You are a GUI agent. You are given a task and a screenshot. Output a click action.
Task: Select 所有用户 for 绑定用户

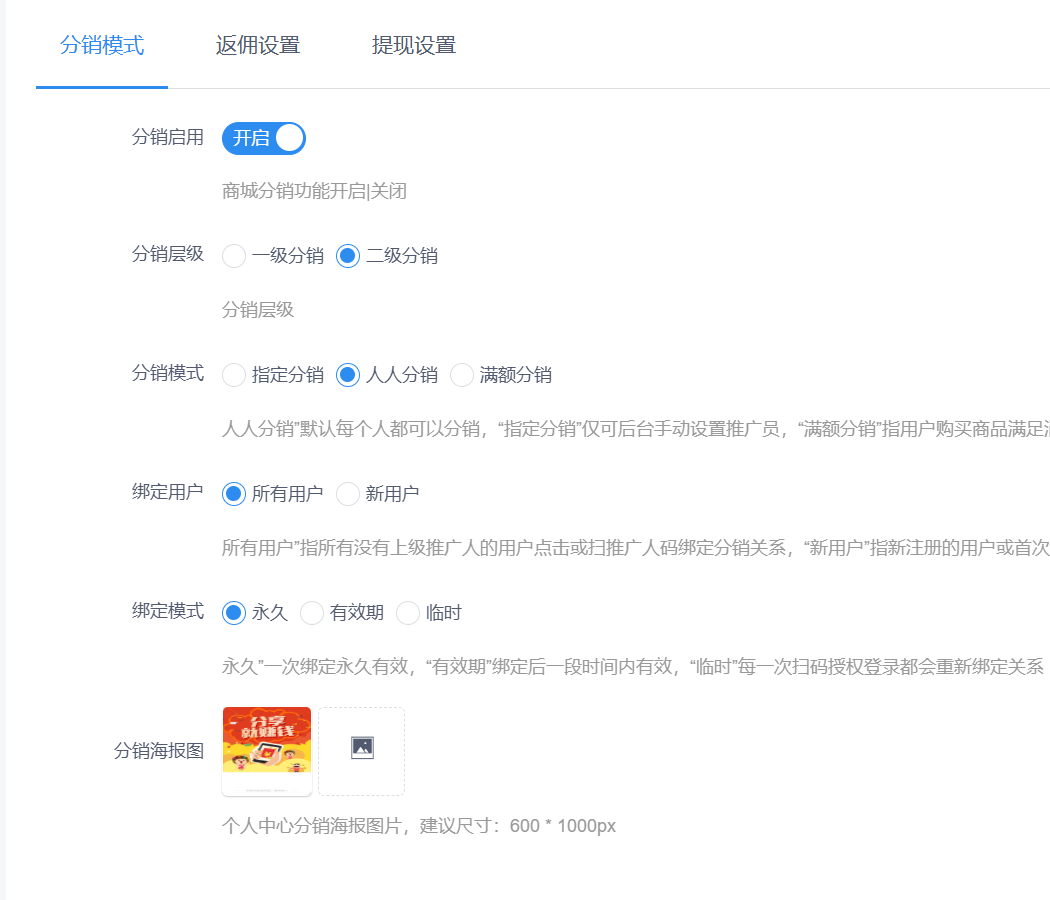point(234,494)
